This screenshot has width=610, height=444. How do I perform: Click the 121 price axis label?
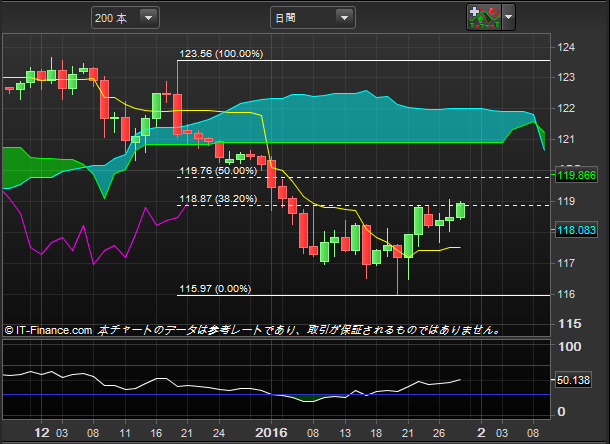[566, 139]
